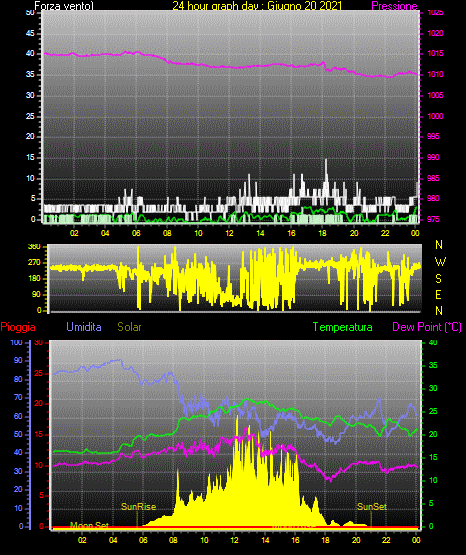Click the Umidita legend label
The image size is (466, 555).
coord(84,327)
